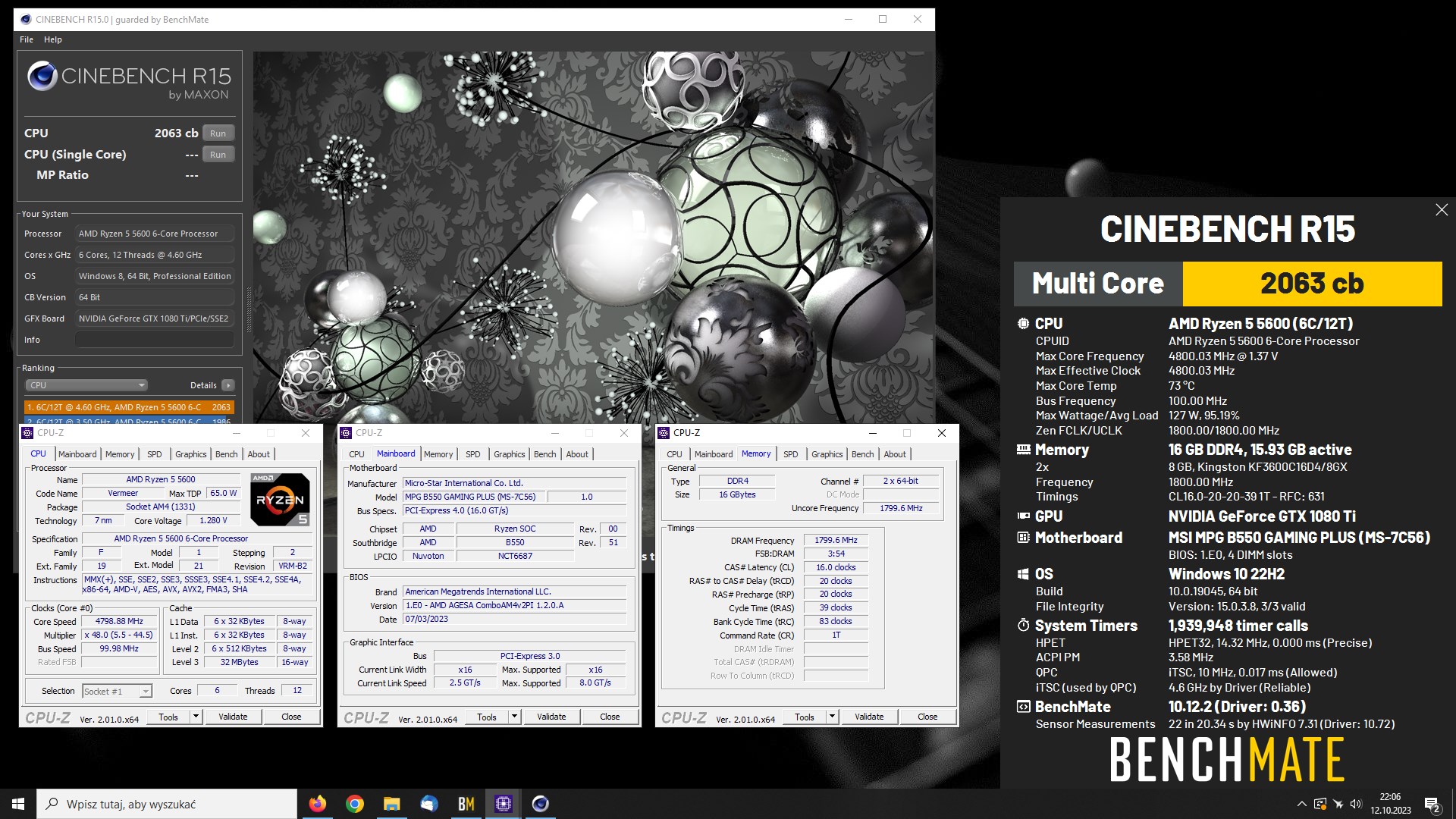Open About tab in CPU-Z CPU window
Image resolution: width=1456 pixels, height=819 pixels.
pyautogui.click(x=259, y=454)
